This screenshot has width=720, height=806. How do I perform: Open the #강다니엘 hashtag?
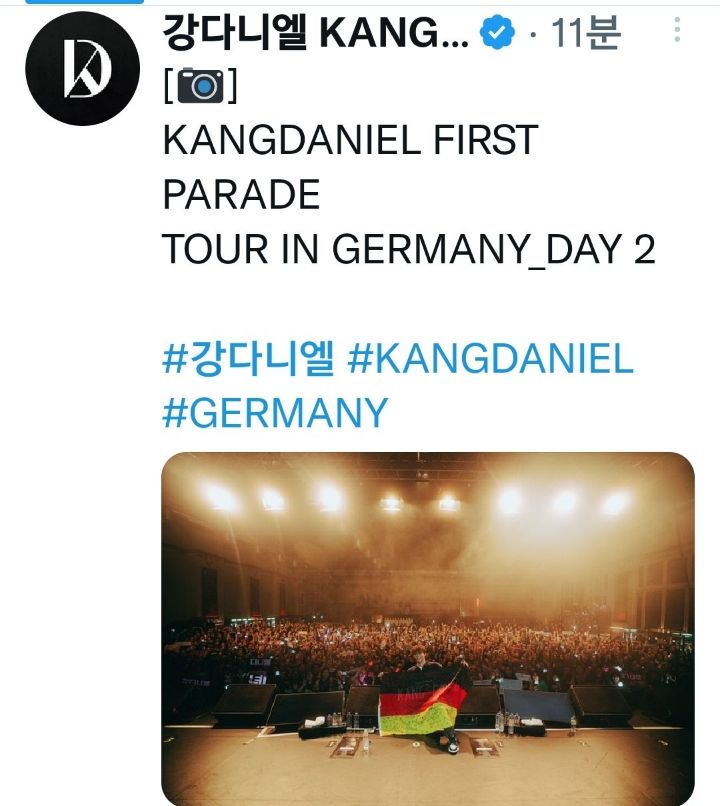point(247,359)
